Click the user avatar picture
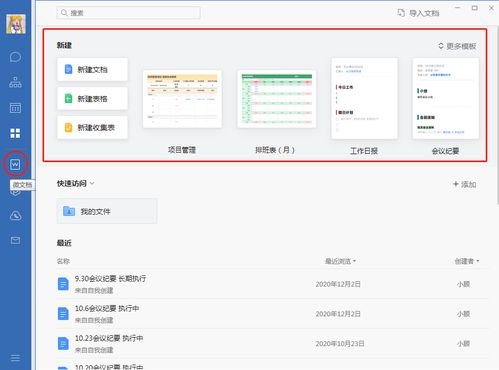The image size is (499, 370). coord(16,24)
